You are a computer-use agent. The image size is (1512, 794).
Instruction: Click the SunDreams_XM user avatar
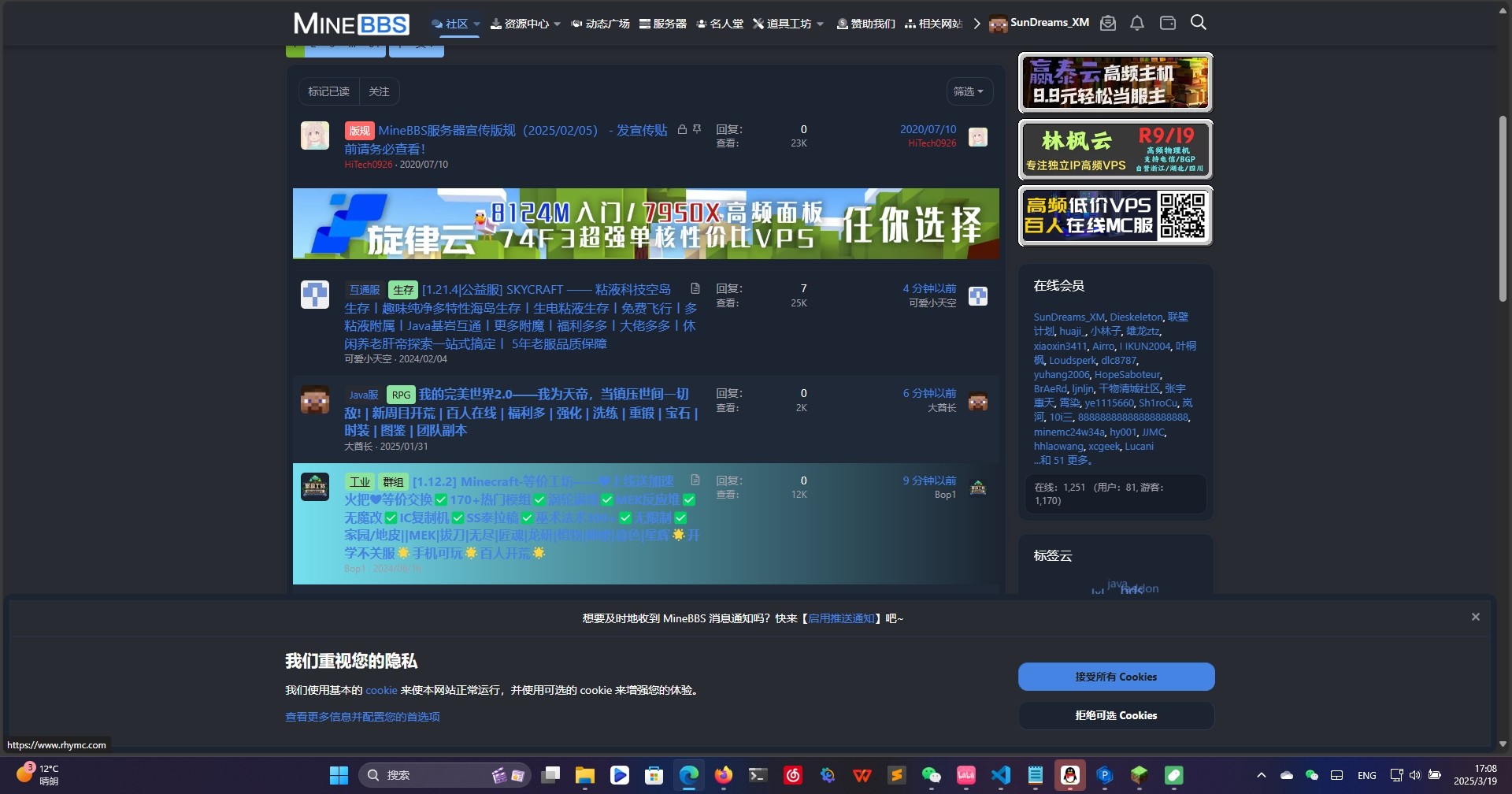pos(999,24)
